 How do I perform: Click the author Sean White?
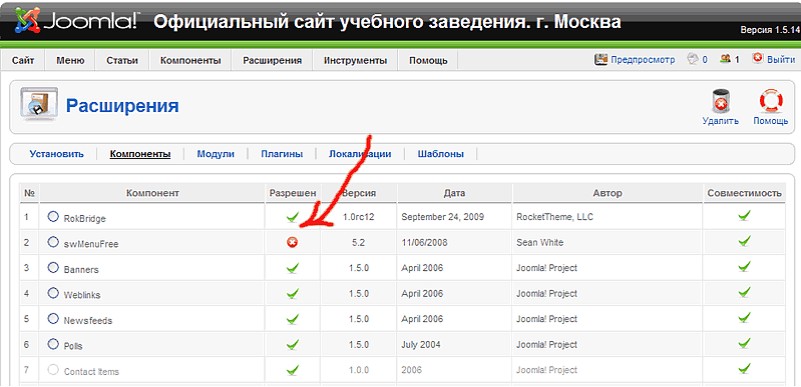coord(539,243)
